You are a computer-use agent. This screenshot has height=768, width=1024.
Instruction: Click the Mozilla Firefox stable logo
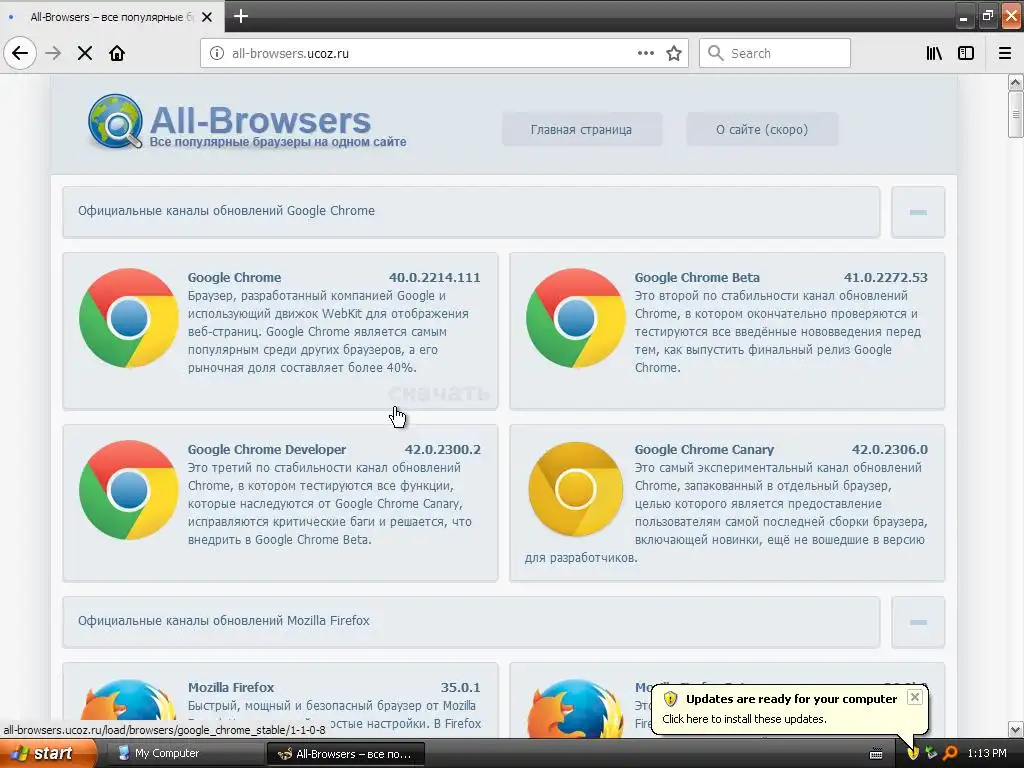129,709
